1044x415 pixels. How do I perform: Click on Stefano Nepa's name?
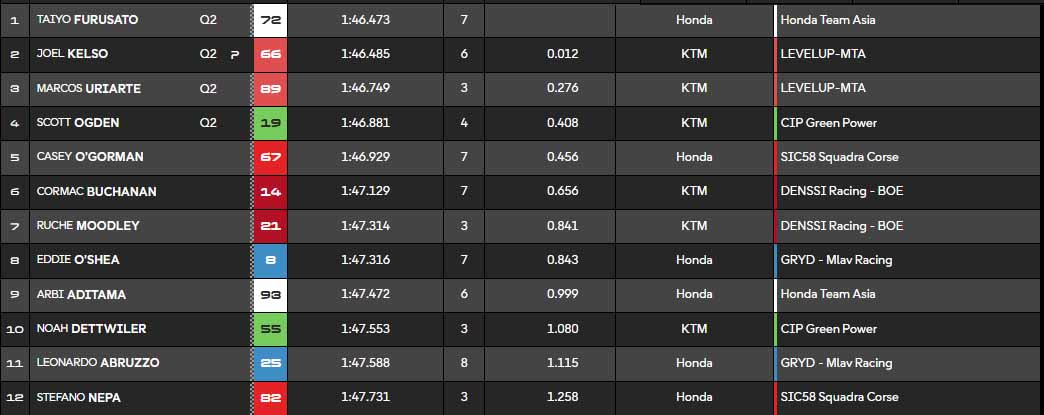[x=82, y=397]
